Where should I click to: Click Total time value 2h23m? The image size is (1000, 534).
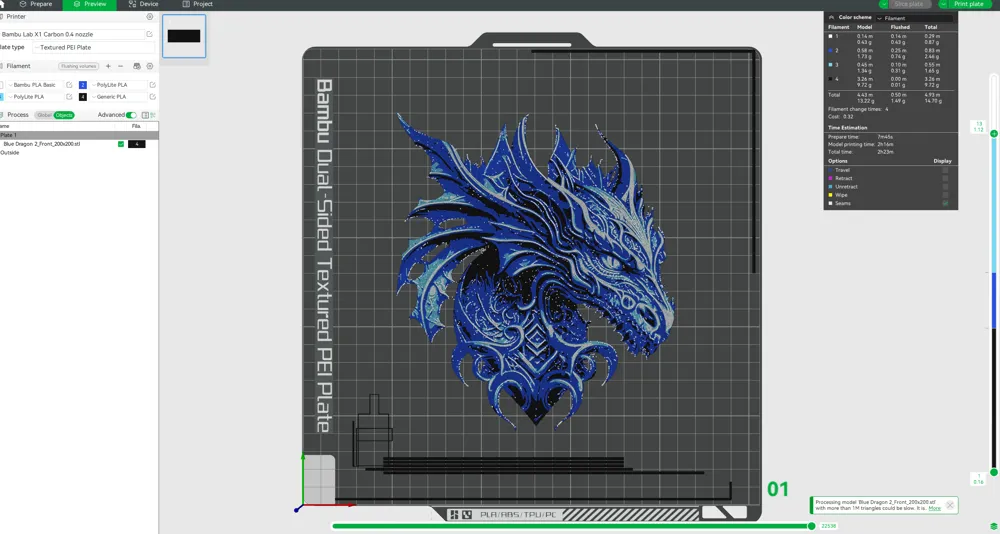click(886, 152)
